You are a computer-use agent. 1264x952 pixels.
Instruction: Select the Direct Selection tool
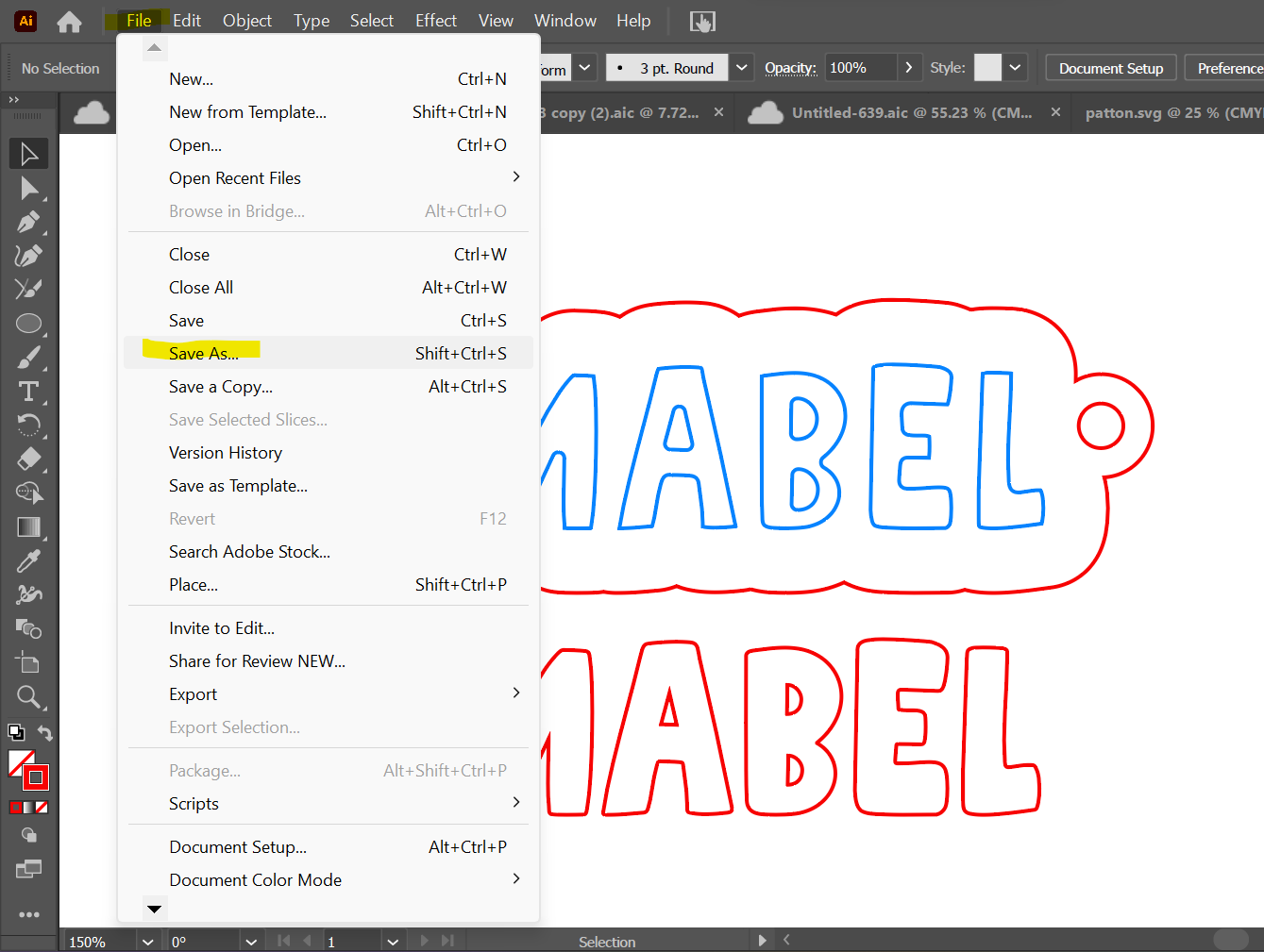click(28, 189)
